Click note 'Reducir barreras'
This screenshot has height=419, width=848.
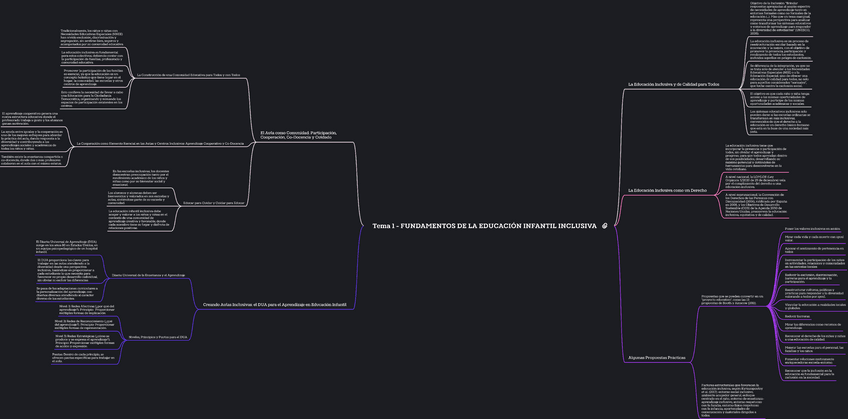tap(797, 316)
